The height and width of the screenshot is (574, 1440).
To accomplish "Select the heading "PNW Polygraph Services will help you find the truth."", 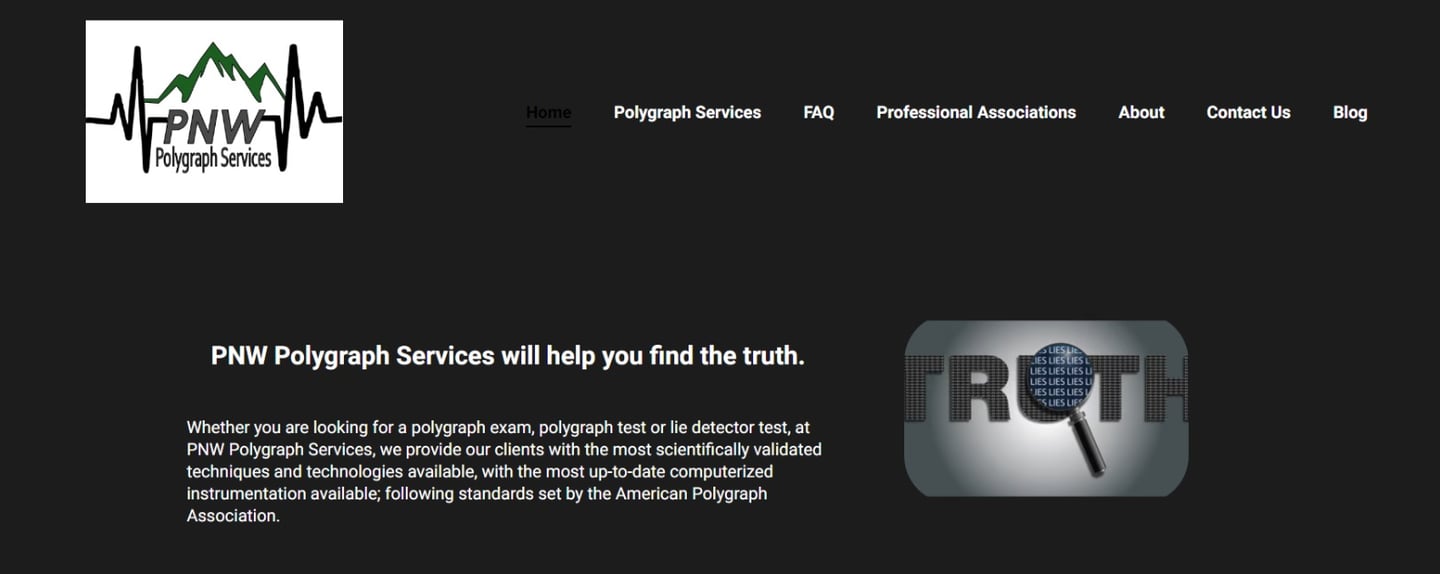I will [508, 356].
